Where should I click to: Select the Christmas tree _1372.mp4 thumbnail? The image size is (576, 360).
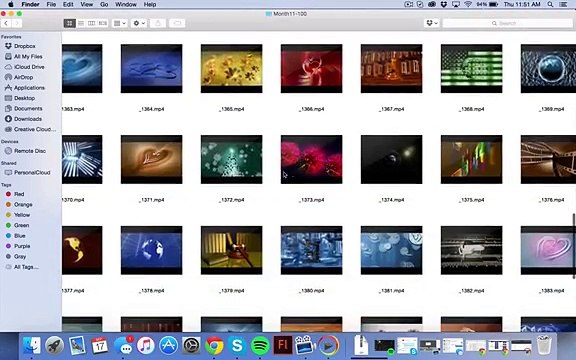[231, 159]
